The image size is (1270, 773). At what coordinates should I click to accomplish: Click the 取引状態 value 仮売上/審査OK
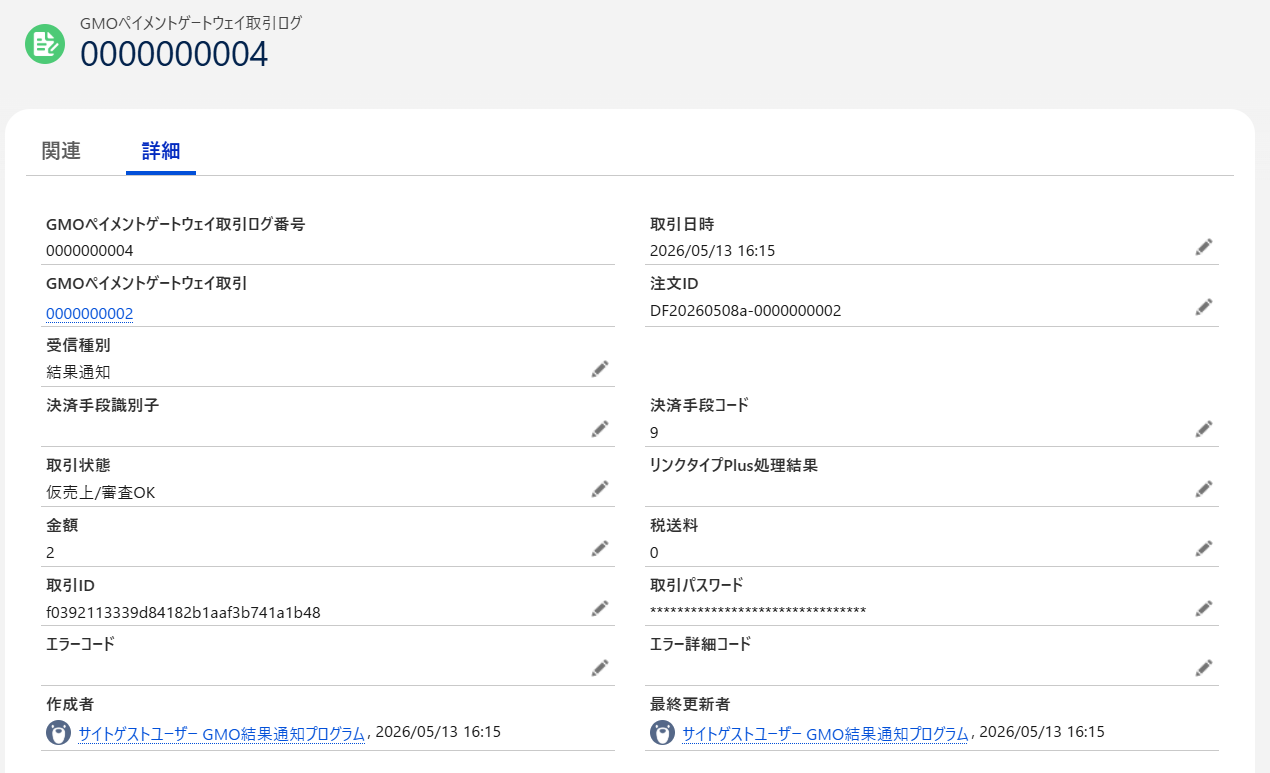(101, 492)
